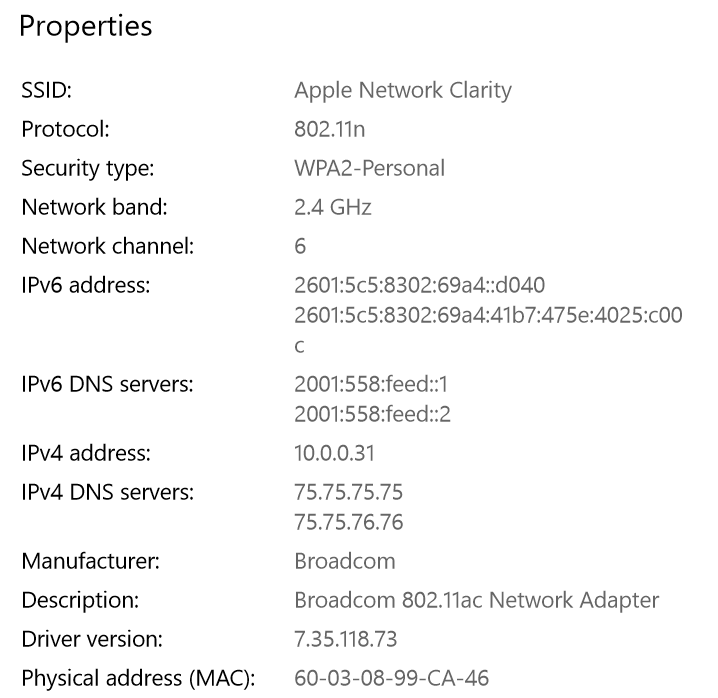Click the Broadcom 802.11ac Network Adapter description
This screenshot has height=698, width=718.
(x=476, y=601)
